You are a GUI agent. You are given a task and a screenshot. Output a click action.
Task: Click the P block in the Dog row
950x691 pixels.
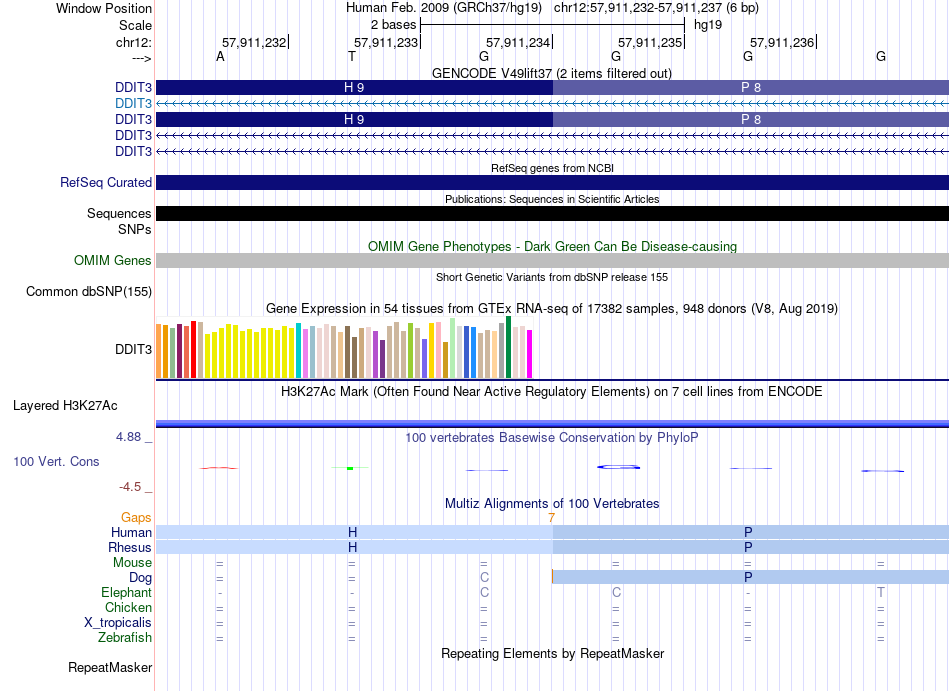point(751,577)
